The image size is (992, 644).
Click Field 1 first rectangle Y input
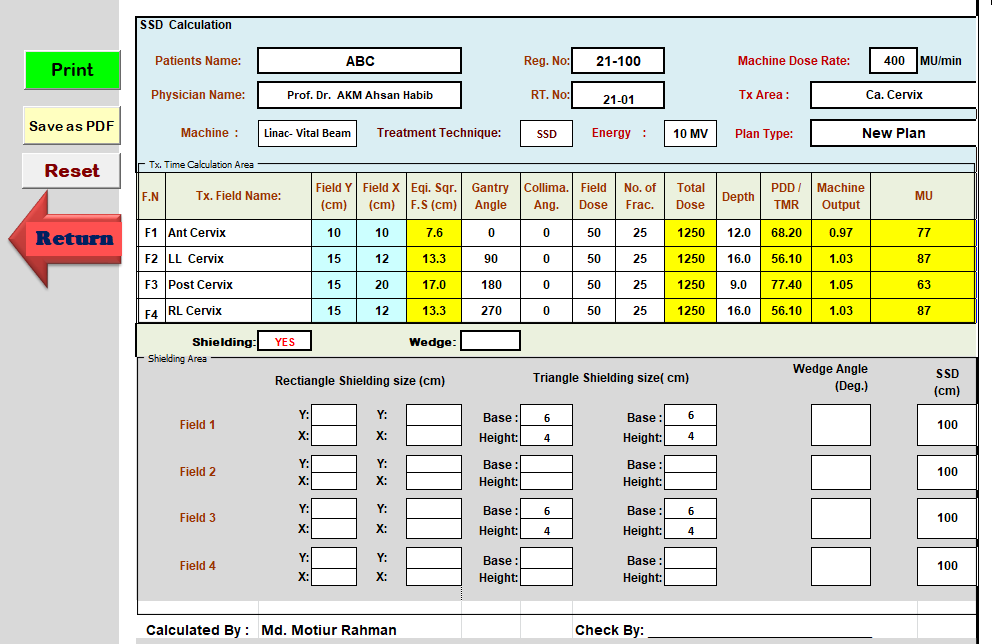[334, 415]
